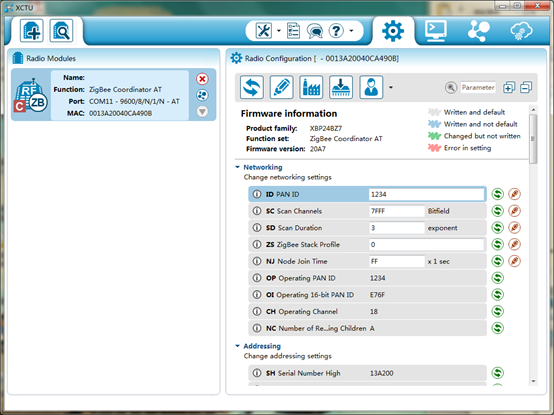Select the ZigBee Coordinator AT module entry

pos(113,95)
